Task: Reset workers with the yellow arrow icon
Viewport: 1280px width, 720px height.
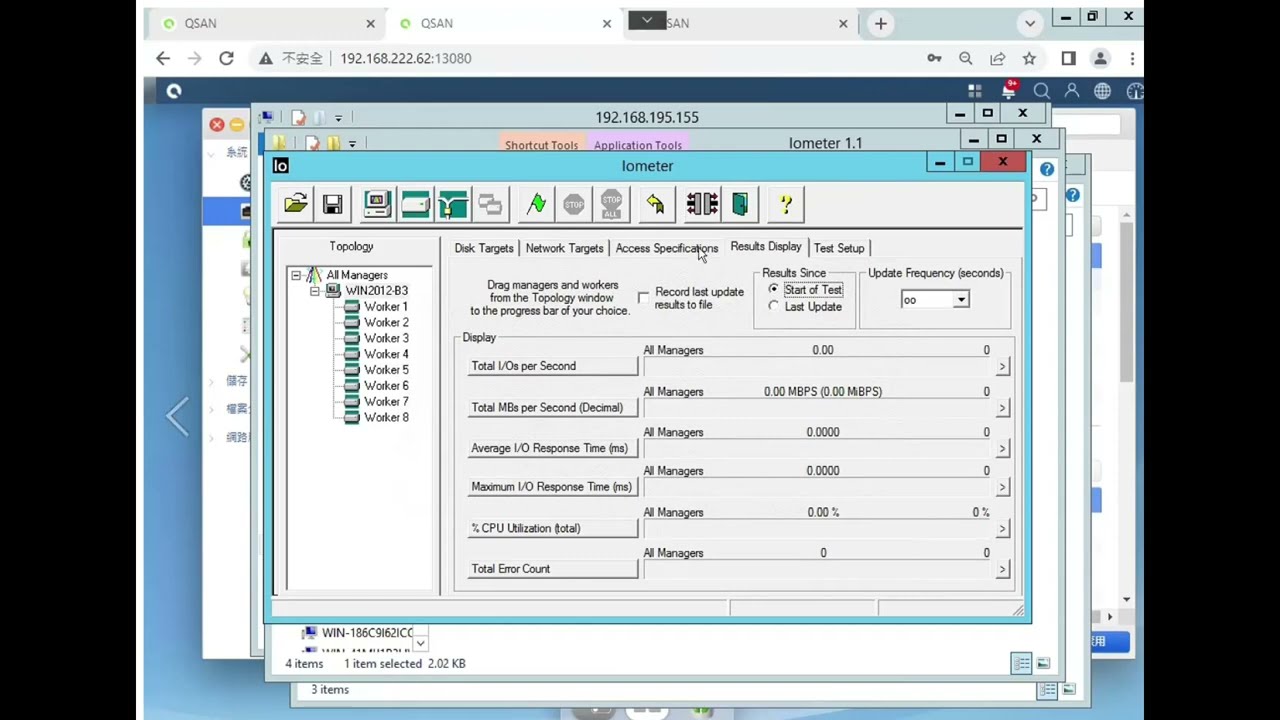Action: 655,204
